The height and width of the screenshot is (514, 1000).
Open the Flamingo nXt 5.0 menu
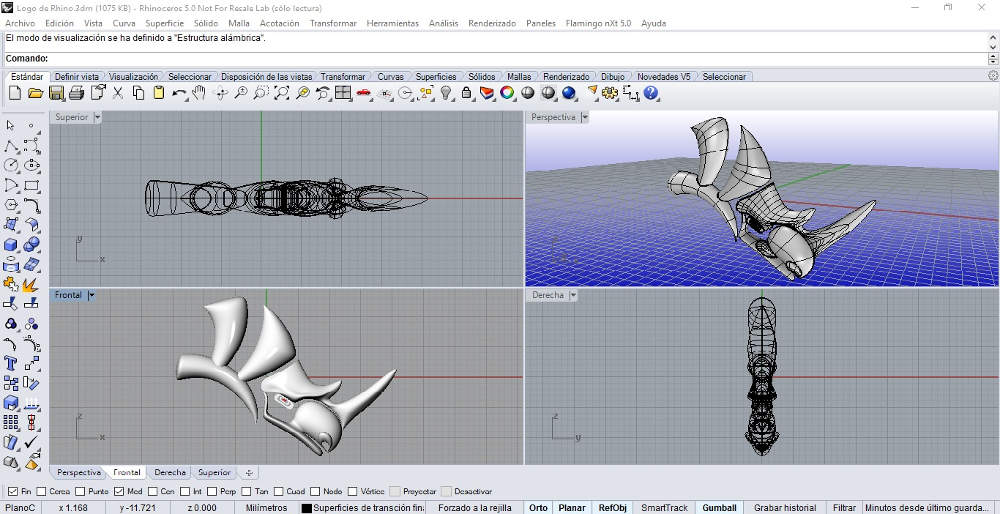click(x=598, y=23)
